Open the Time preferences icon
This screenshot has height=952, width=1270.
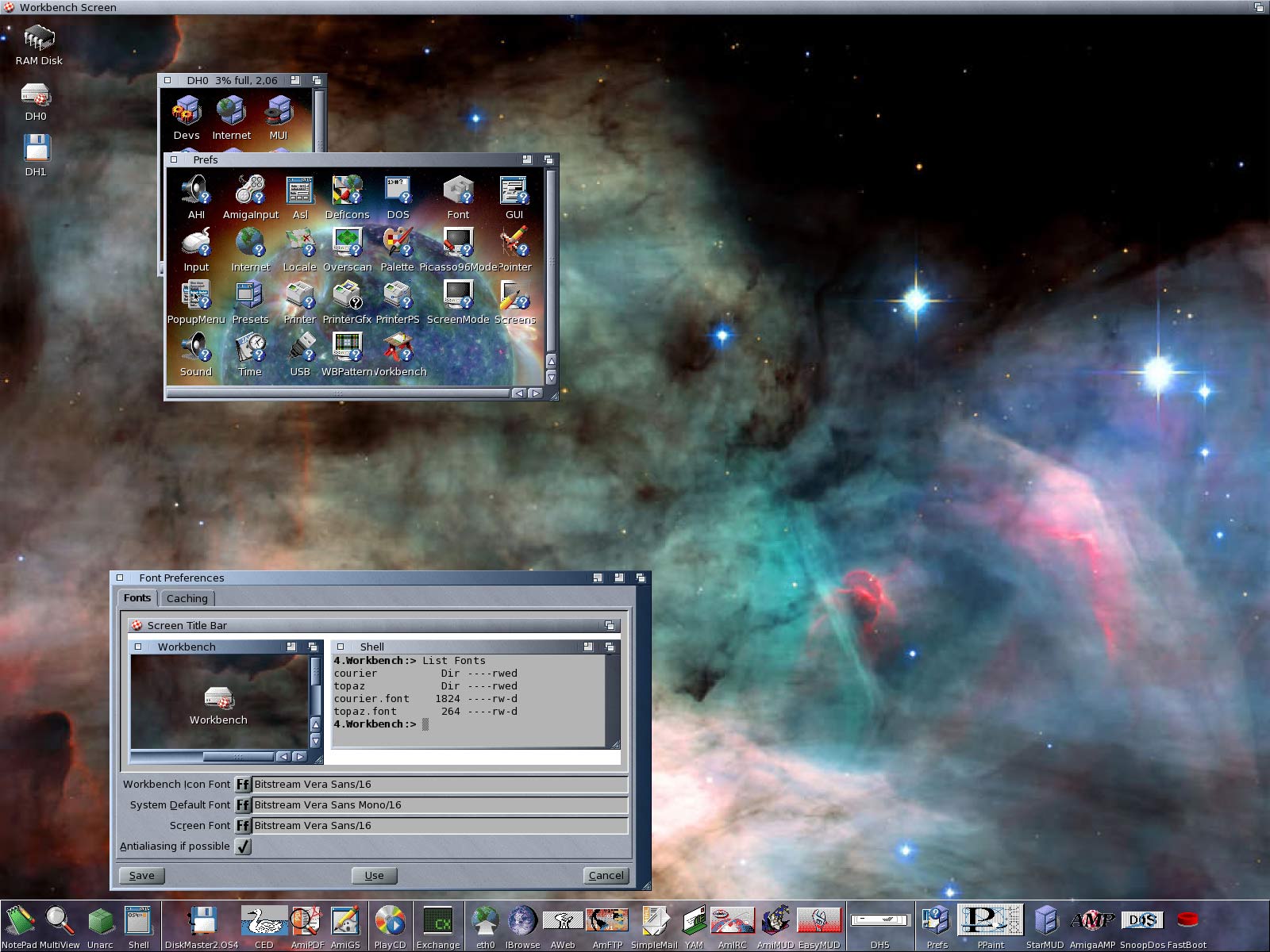coord(250,351)
